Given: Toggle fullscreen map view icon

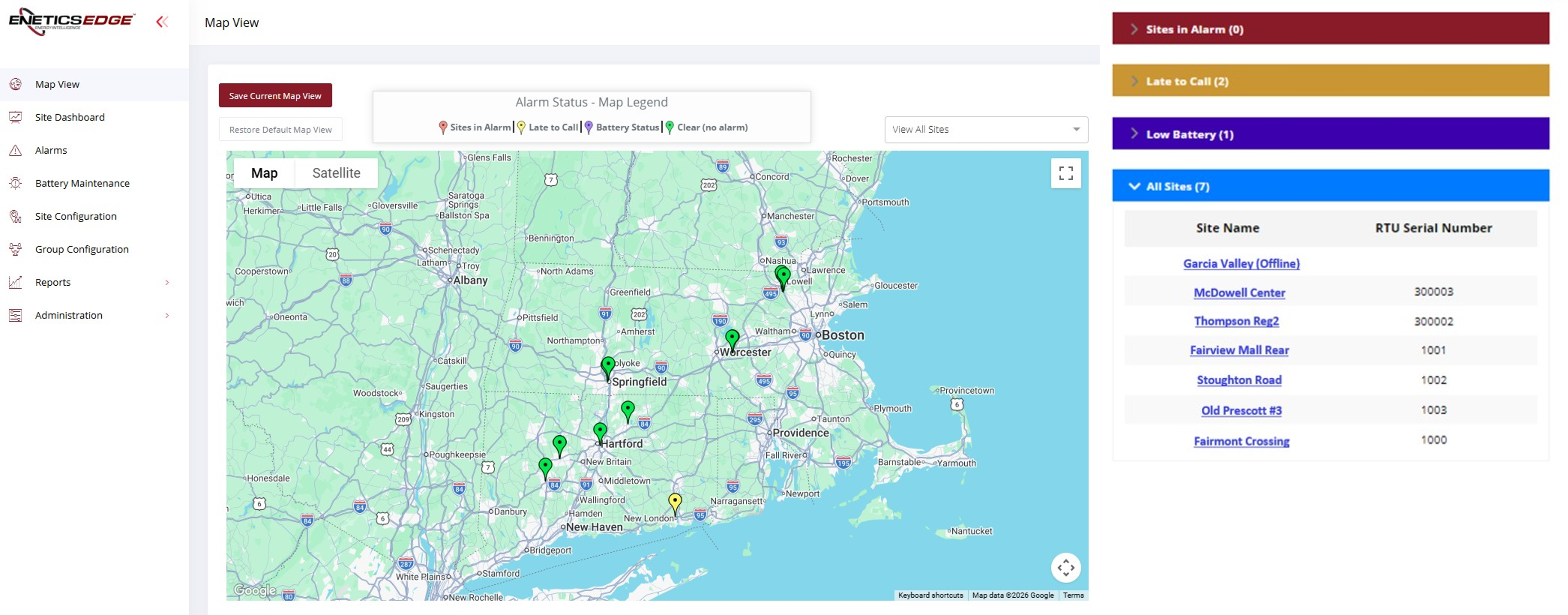Looking at the screenshot, I should coord(1065,173).
